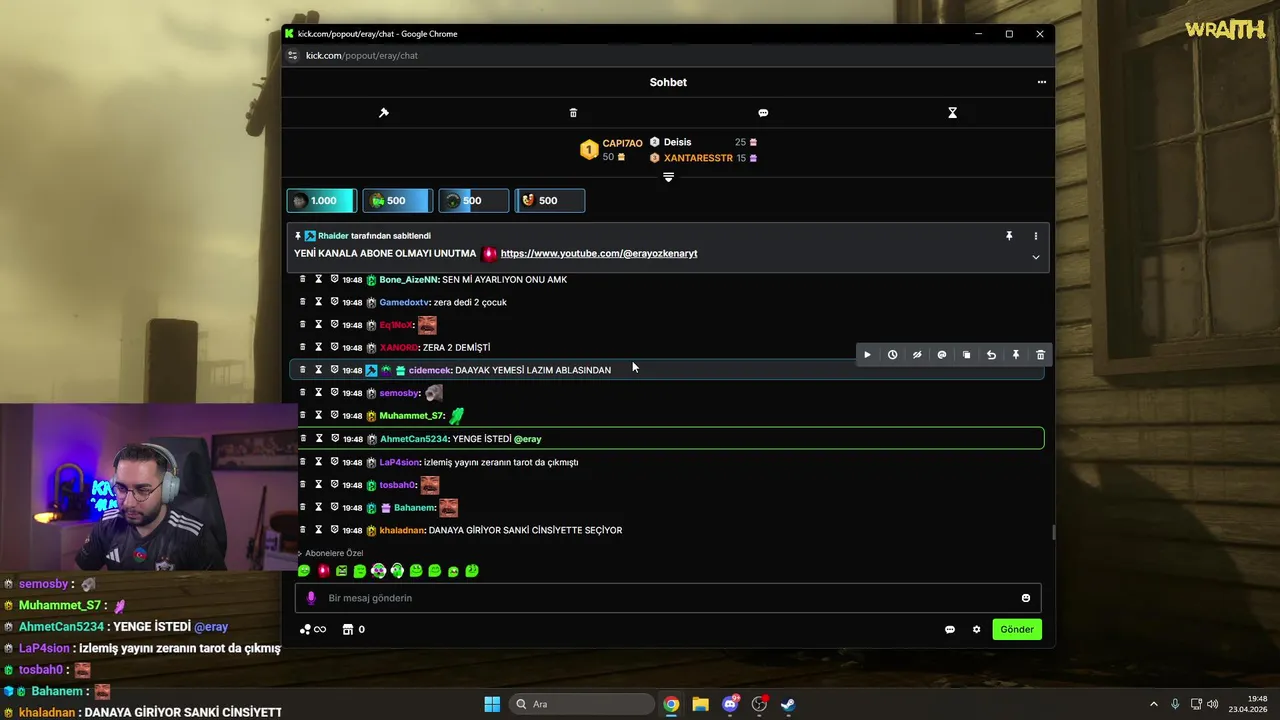Click the shield icon on semosby's row
The image size is (1280, 720).
click(335, 393)
